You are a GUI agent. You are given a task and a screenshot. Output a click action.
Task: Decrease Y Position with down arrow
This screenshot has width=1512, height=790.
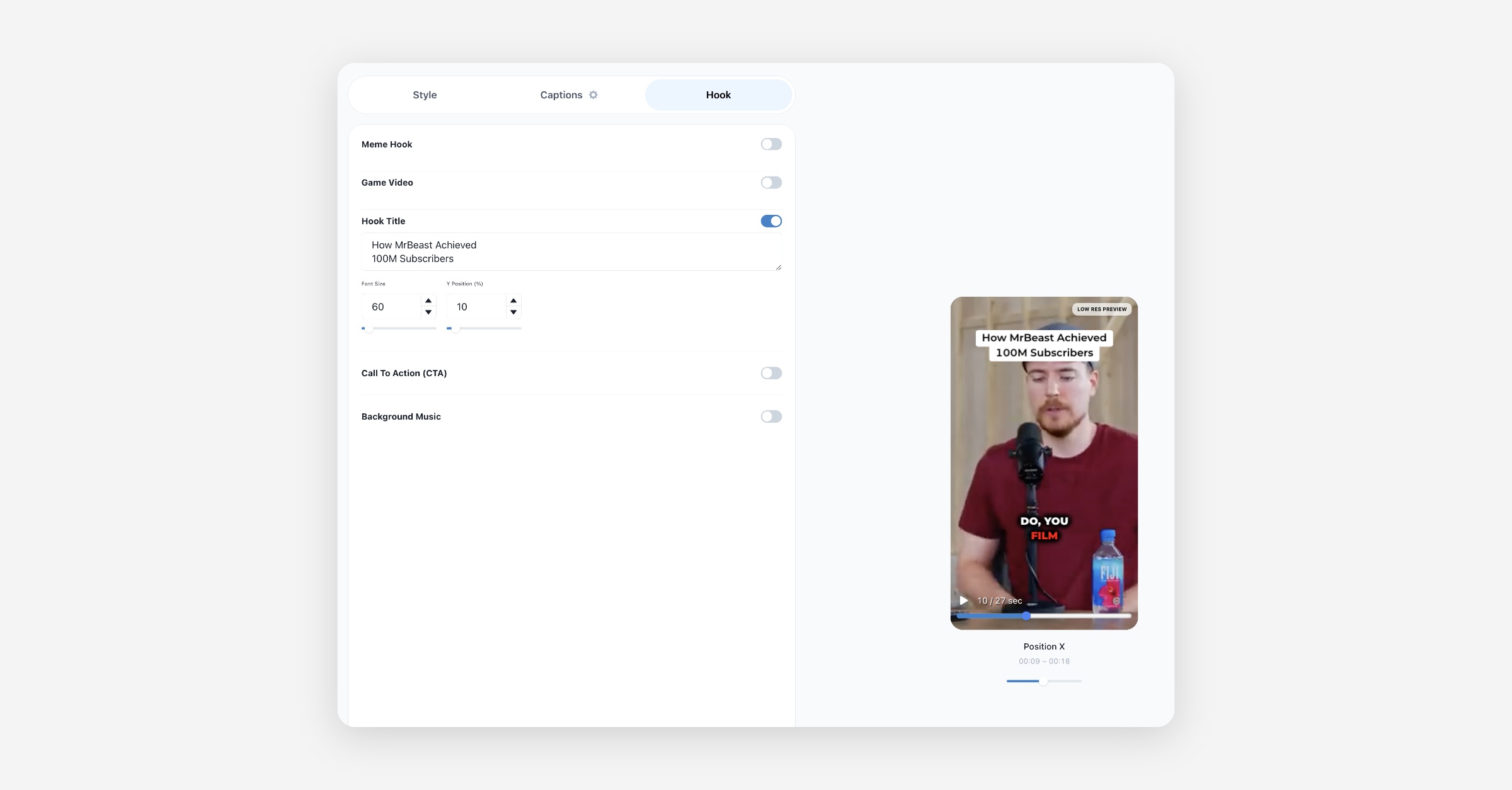coord(513,312)
